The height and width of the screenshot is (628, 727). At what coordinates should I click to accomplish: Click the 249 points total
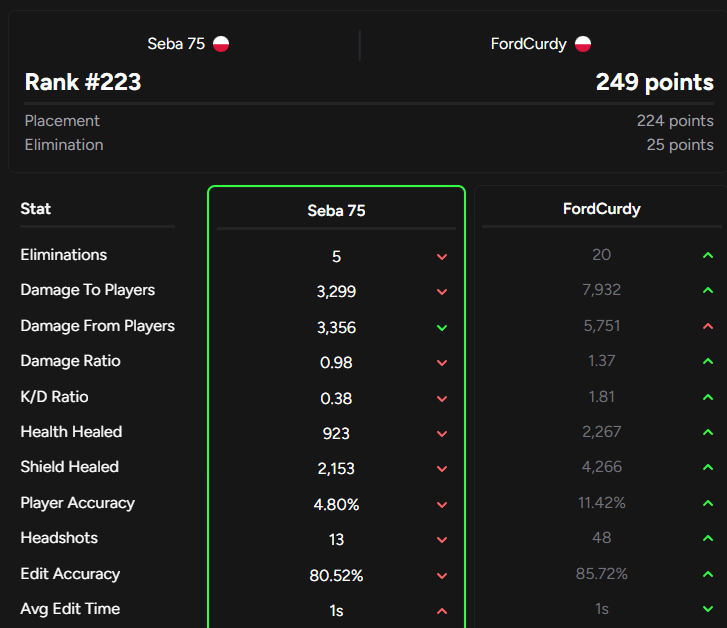tap(654, 82)
